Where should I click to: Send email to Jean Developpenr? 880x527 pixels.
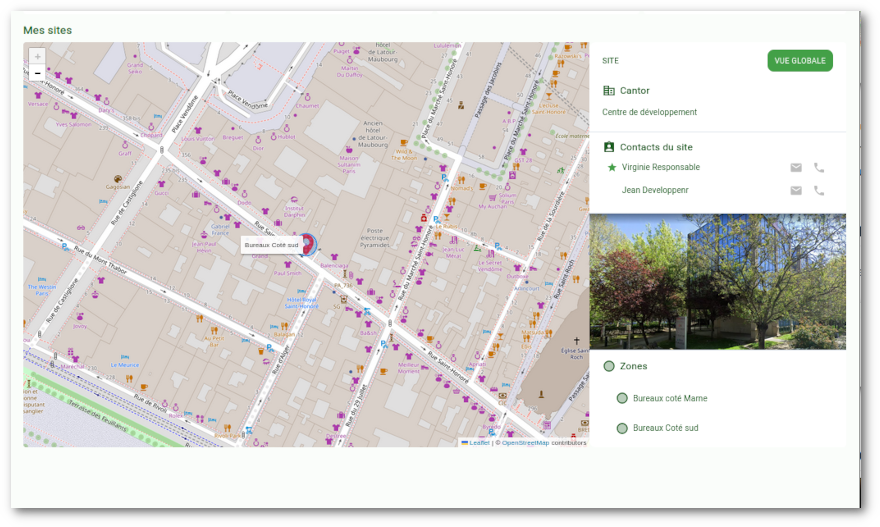(x=796, y=190)
